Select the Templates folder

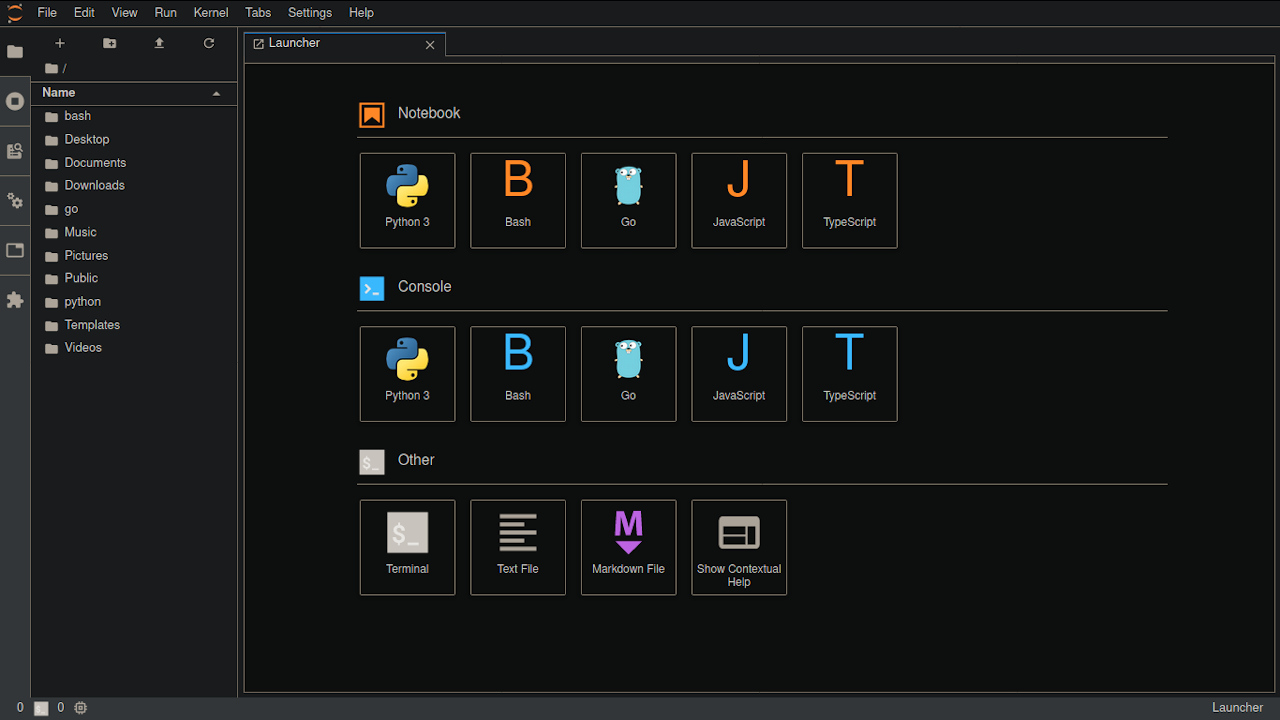[x=134, y=325]
